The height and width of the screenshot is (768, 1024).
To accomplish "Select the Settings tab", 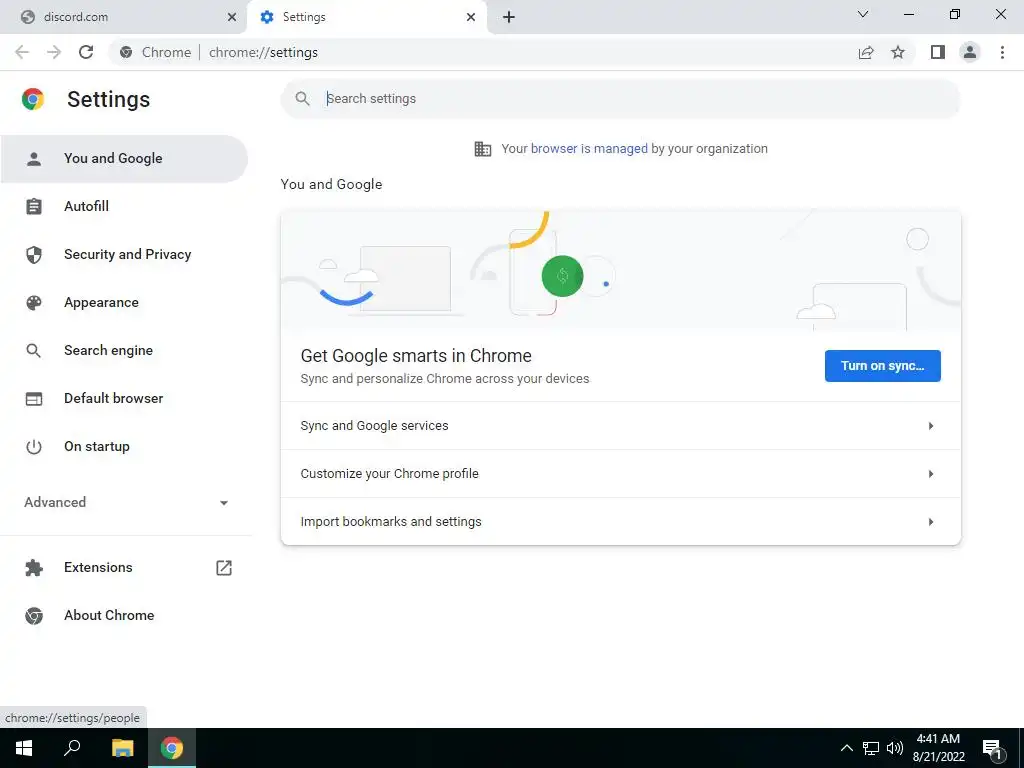I will coord(366,17).
